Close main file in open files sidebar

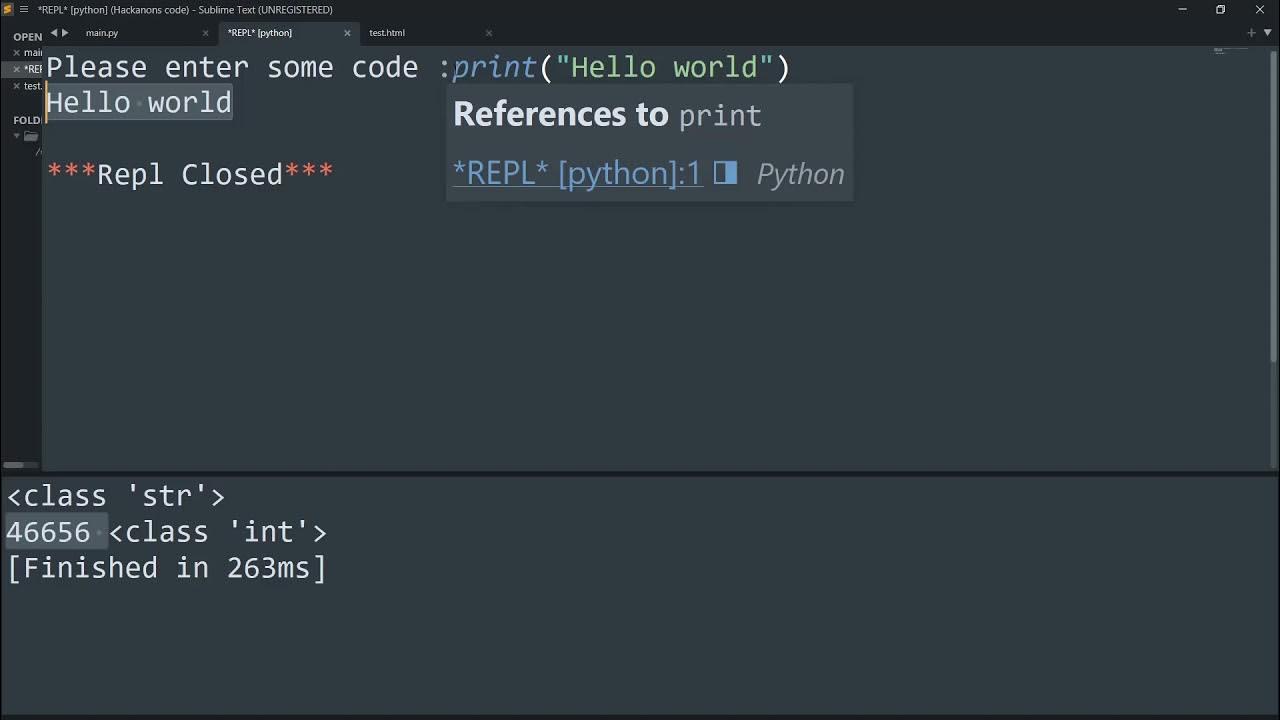click(x=16, y=52)
